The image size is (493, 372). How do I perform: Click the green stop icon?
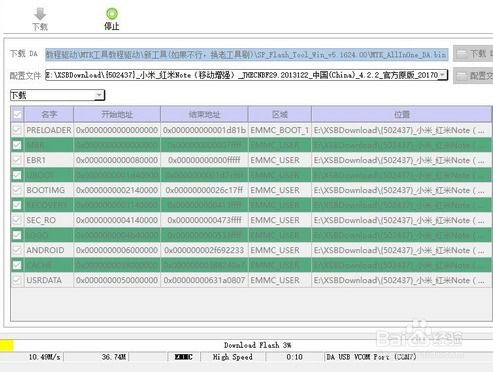click(112, 14)
